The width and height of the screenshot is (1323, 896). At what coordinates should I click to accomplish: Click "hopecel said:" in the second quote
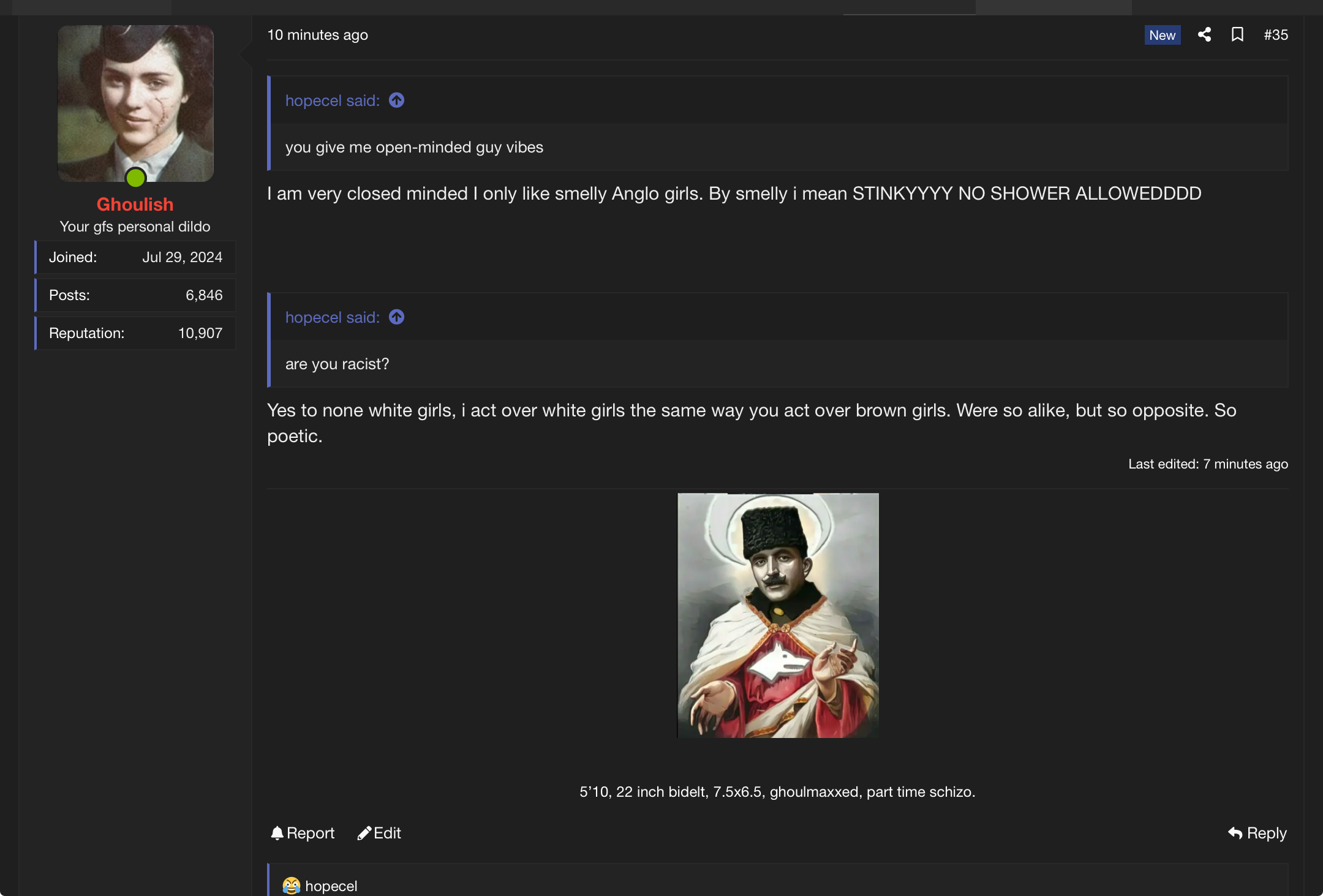pos(332,317)
